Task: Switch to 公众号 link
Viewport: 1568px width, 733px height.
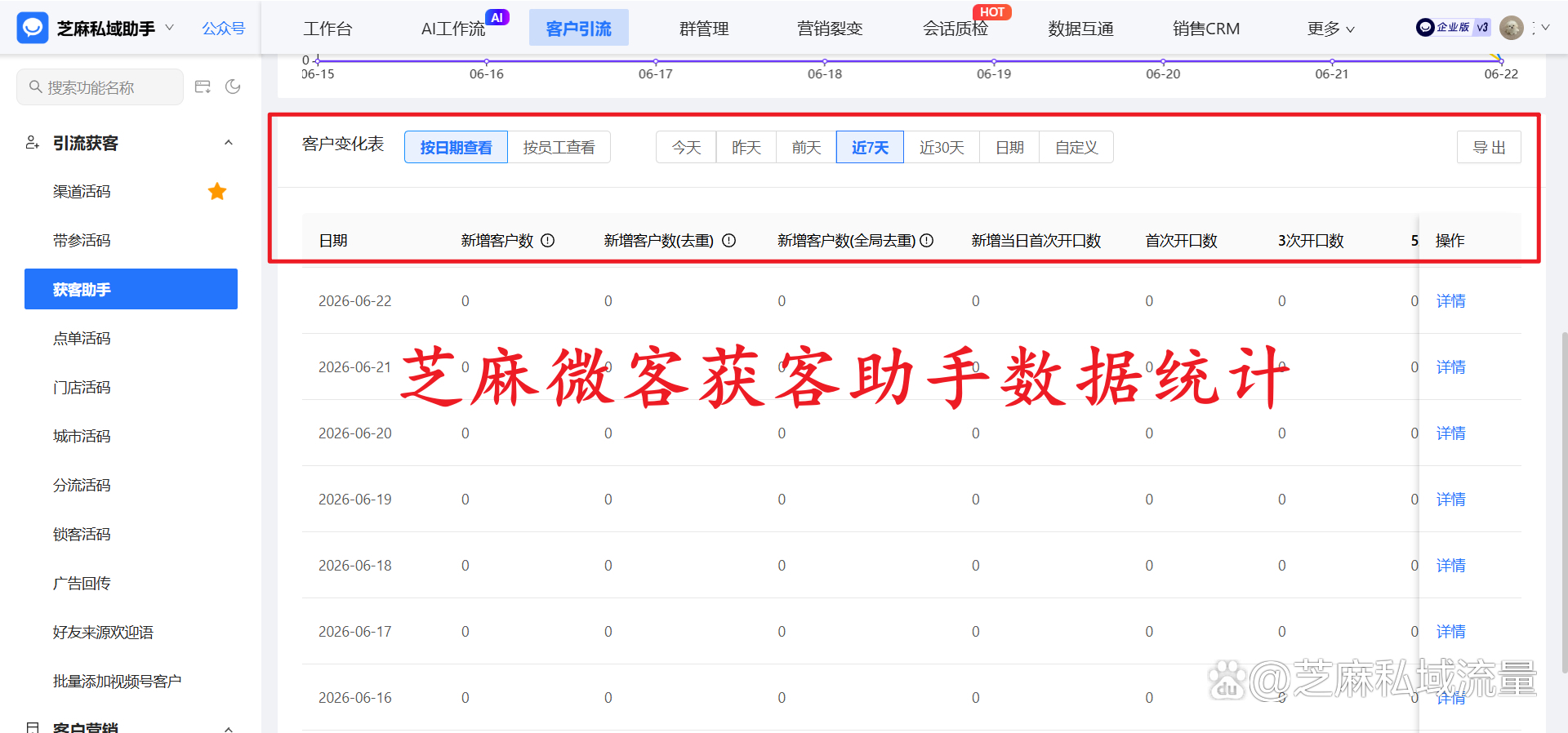Action: (x=224, y=29)
